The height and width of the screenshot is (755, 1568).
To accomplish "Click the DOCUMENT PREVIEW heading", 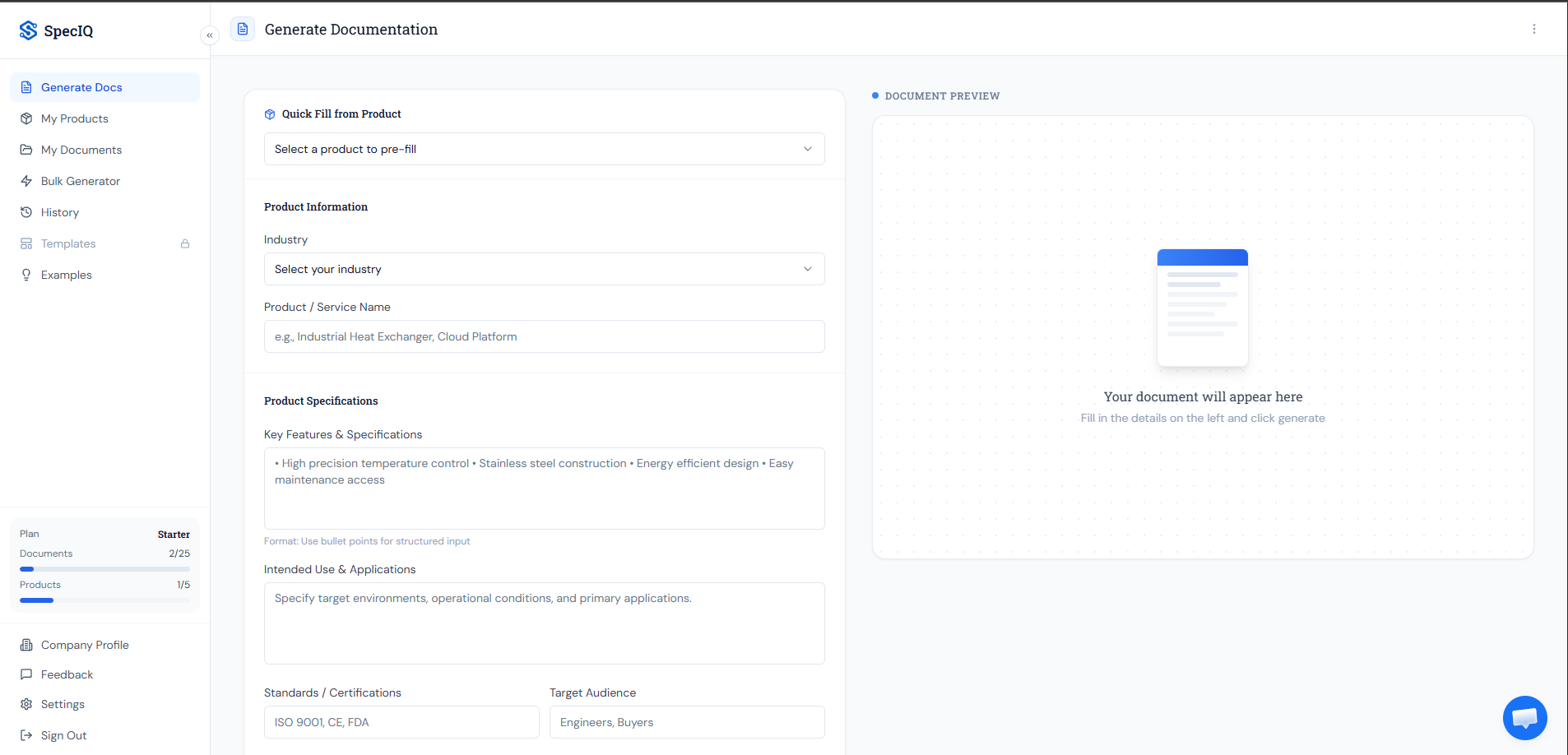I will (942, 96).
